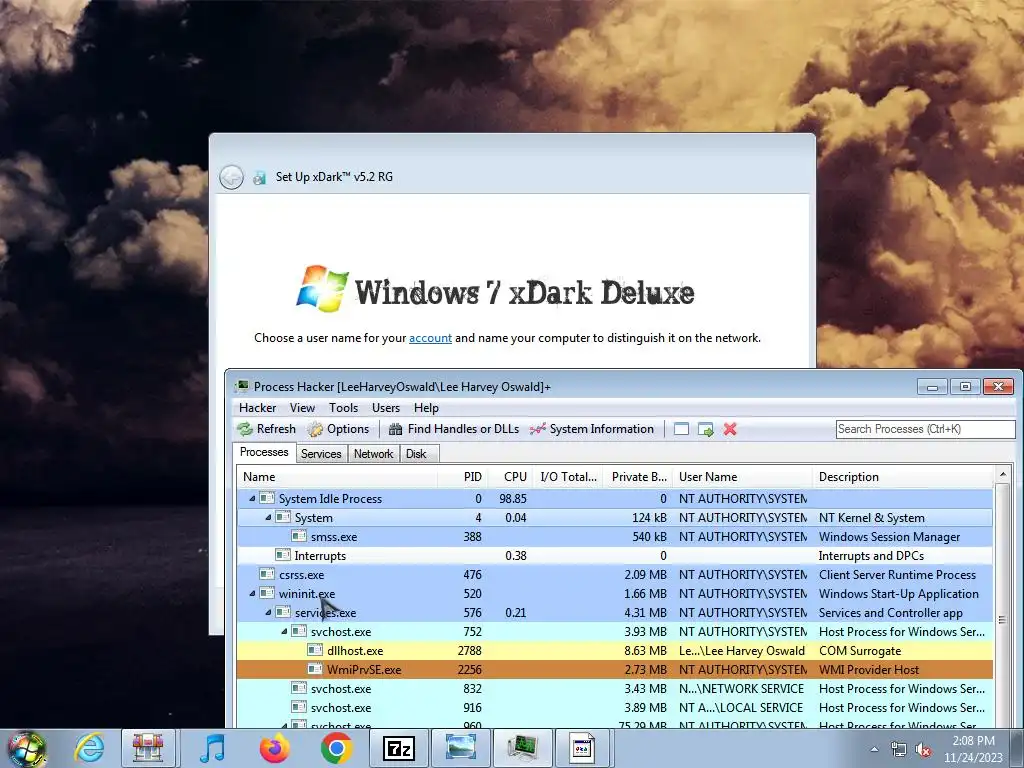Select the System Idle Process row name
This screenshot has width=1024, height=768.
[330, 498]
